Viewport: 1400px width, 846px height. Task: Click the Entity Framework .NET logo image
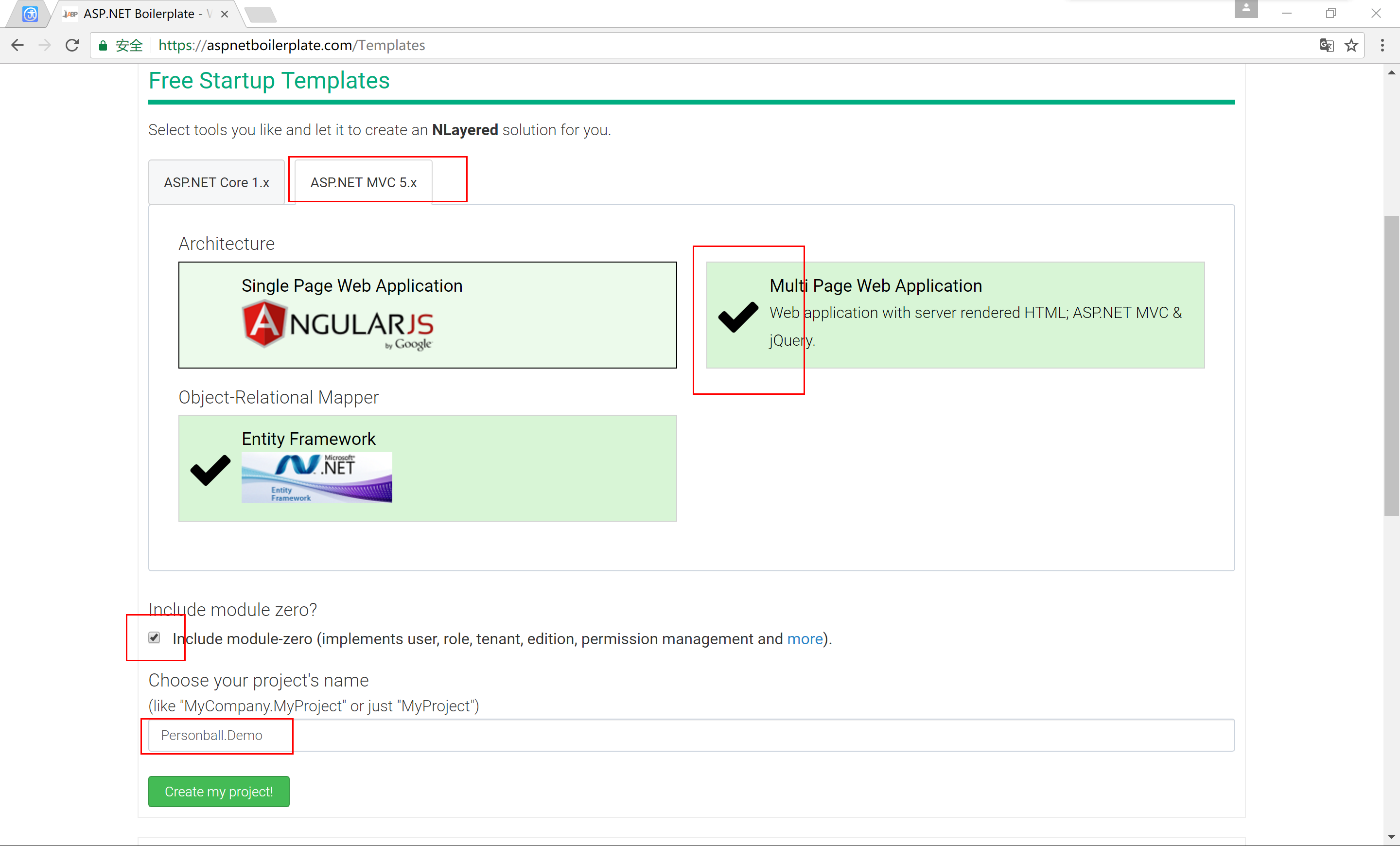click(x=316, y=477)
